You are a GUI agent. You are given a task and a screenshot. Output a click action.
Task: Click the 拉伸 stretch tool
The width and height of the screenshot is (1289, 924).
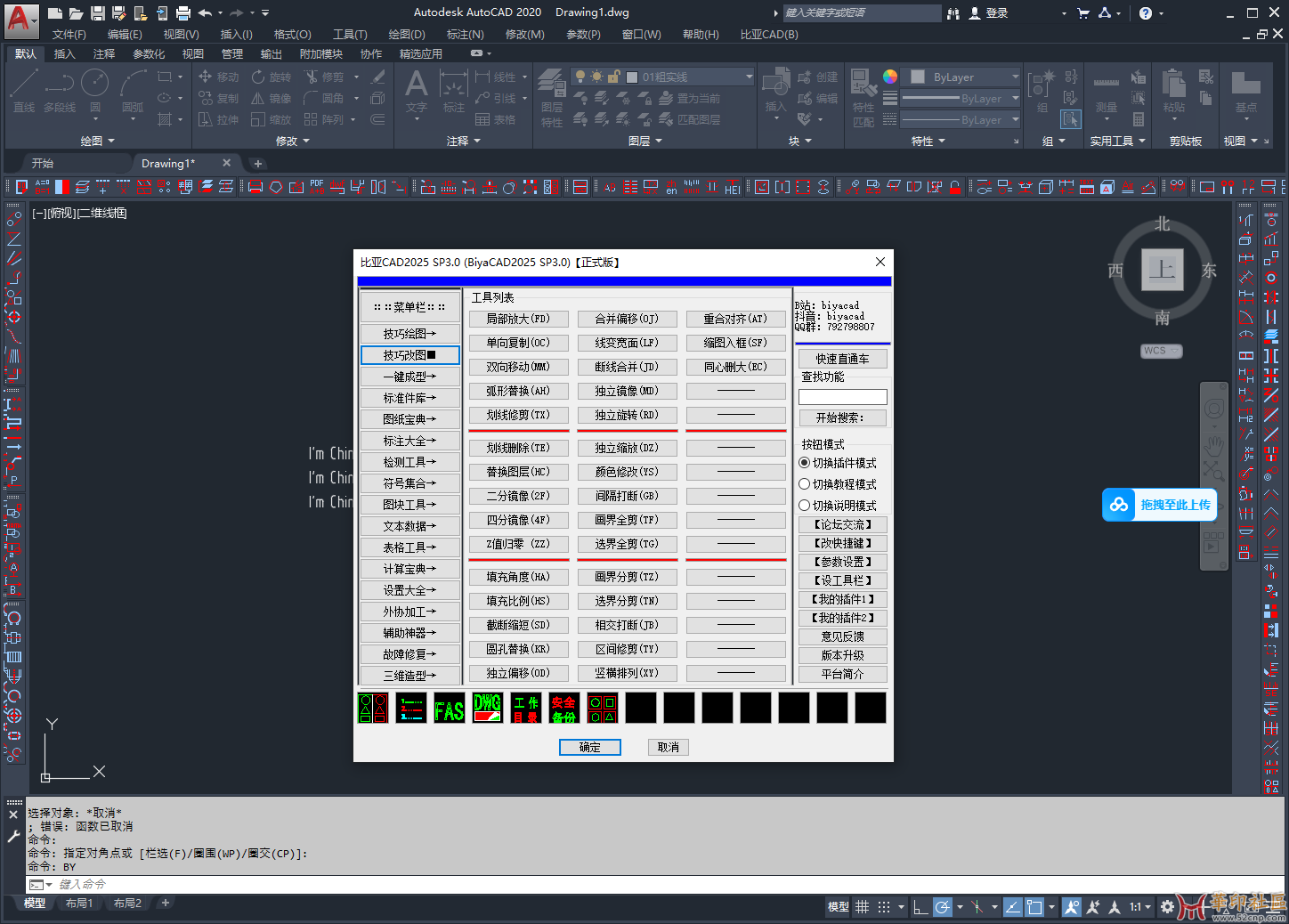218,119
